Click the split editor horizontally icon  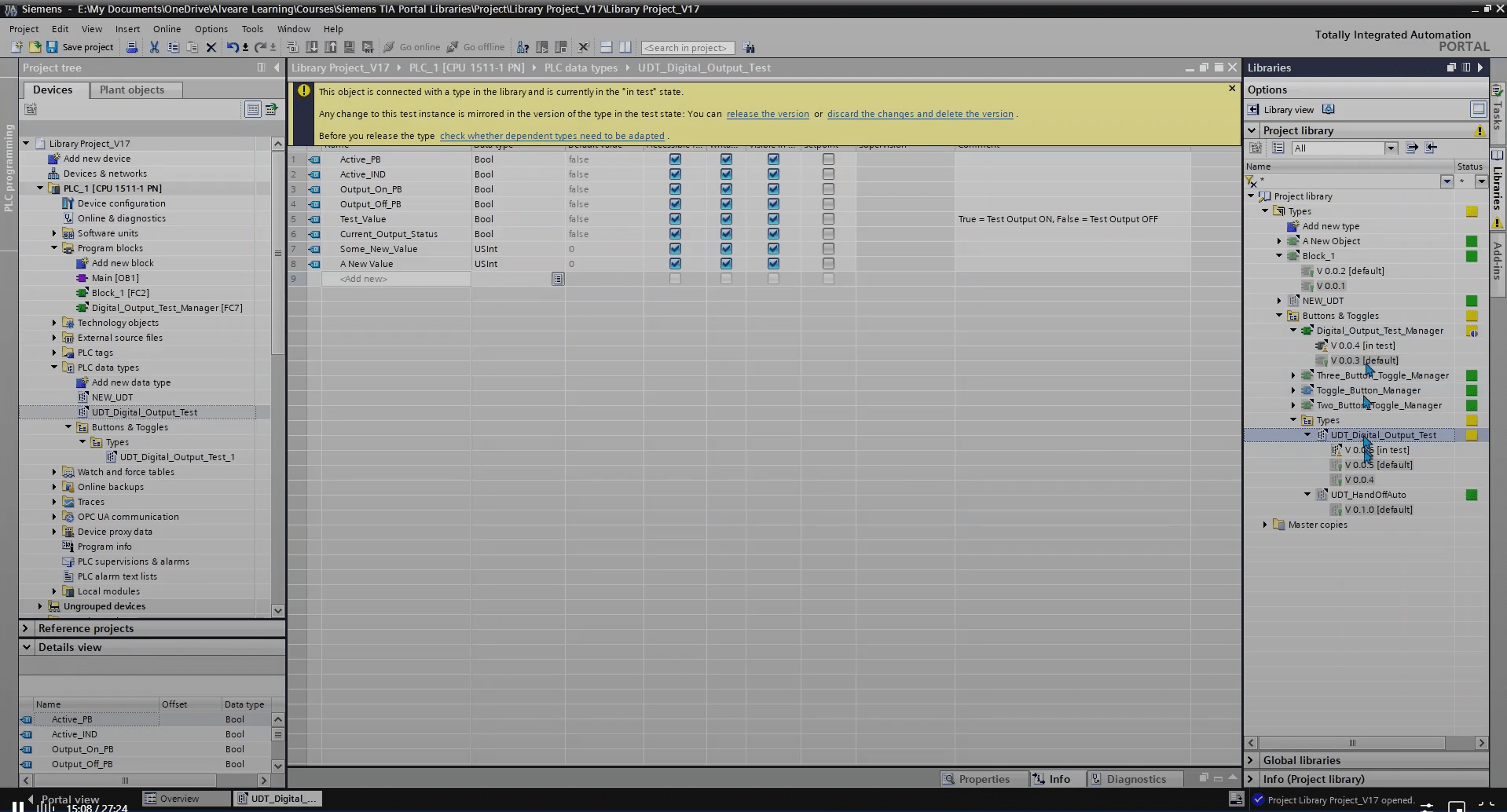606,47
